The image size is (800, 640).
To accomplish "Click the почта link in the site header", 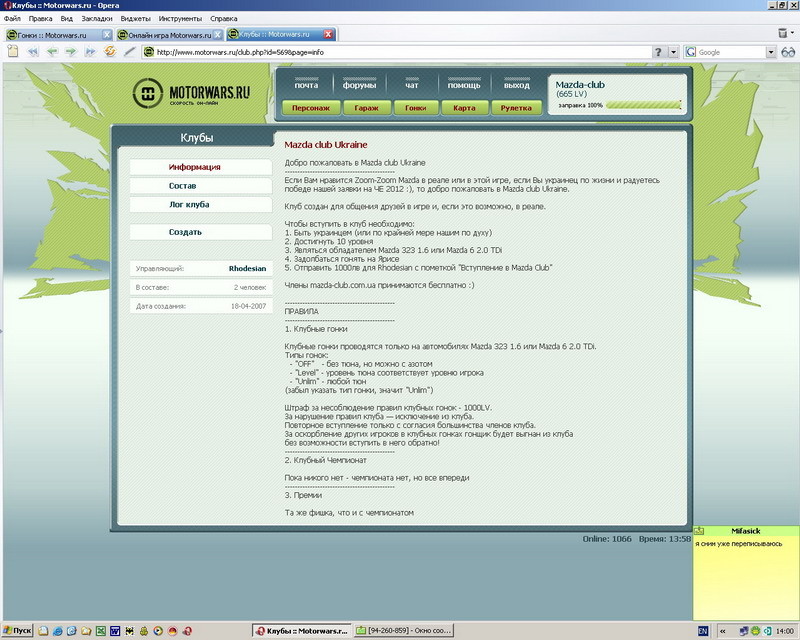I will [x=306, y=85].
